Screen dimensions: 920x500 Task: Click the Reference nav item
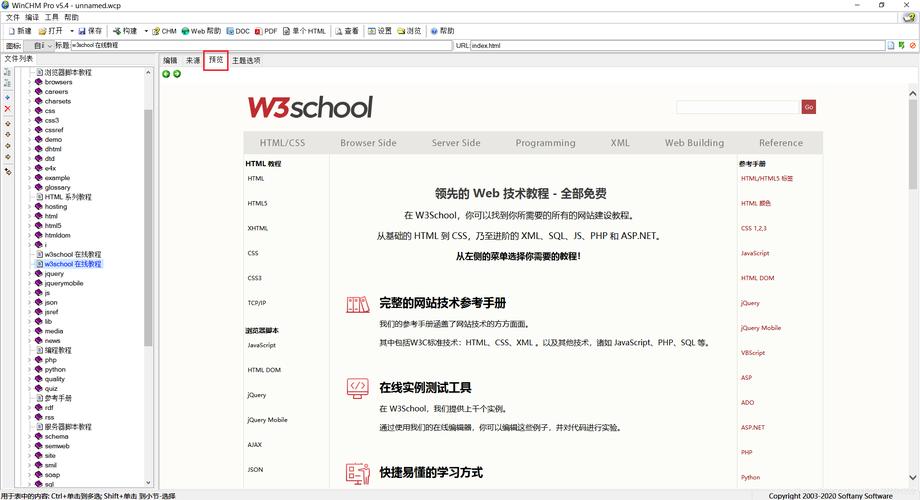tap(781, 143)
